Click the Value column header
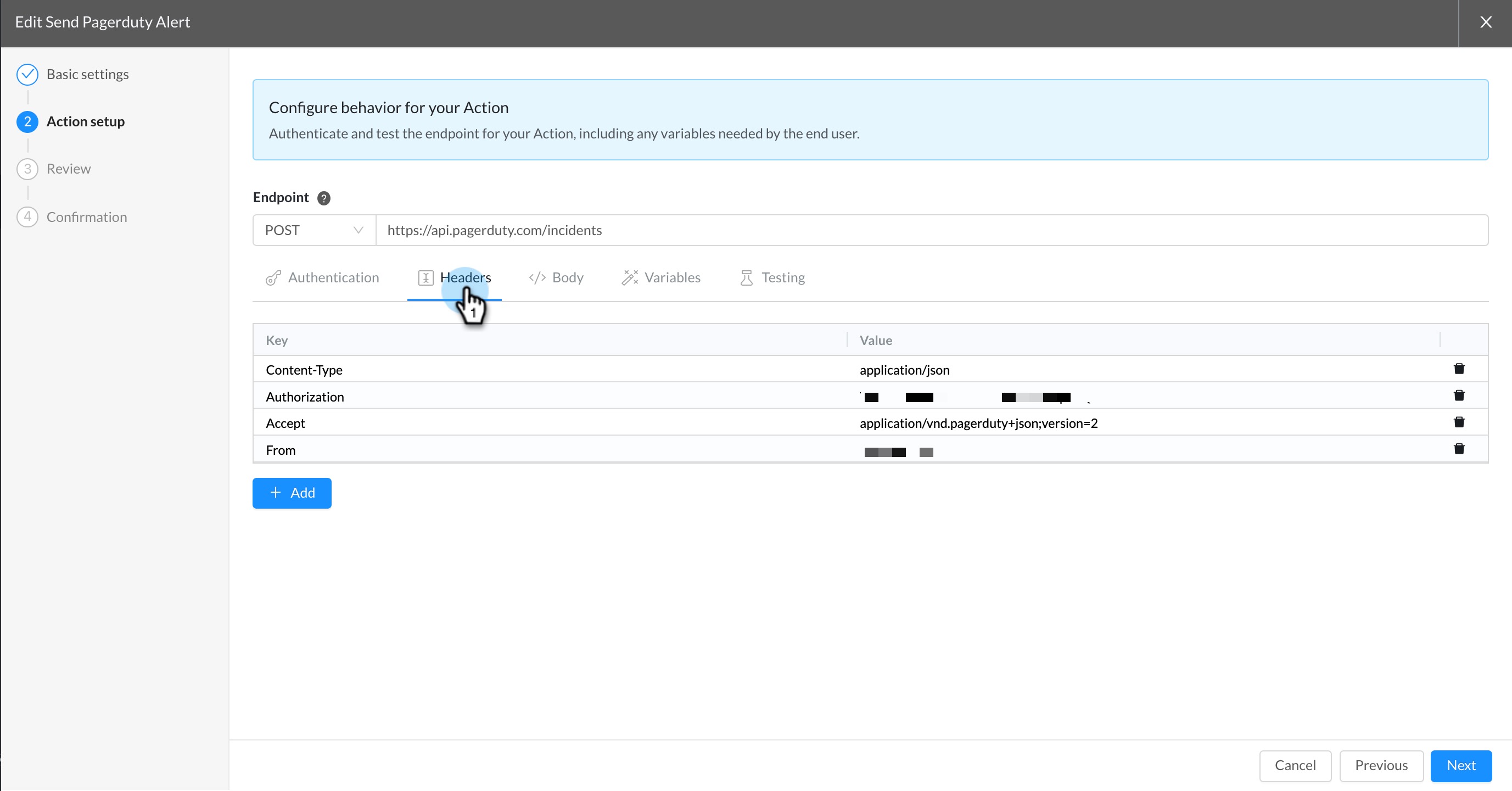The width and height of the screenshot is (1512, 791). tap(1144, 341)
